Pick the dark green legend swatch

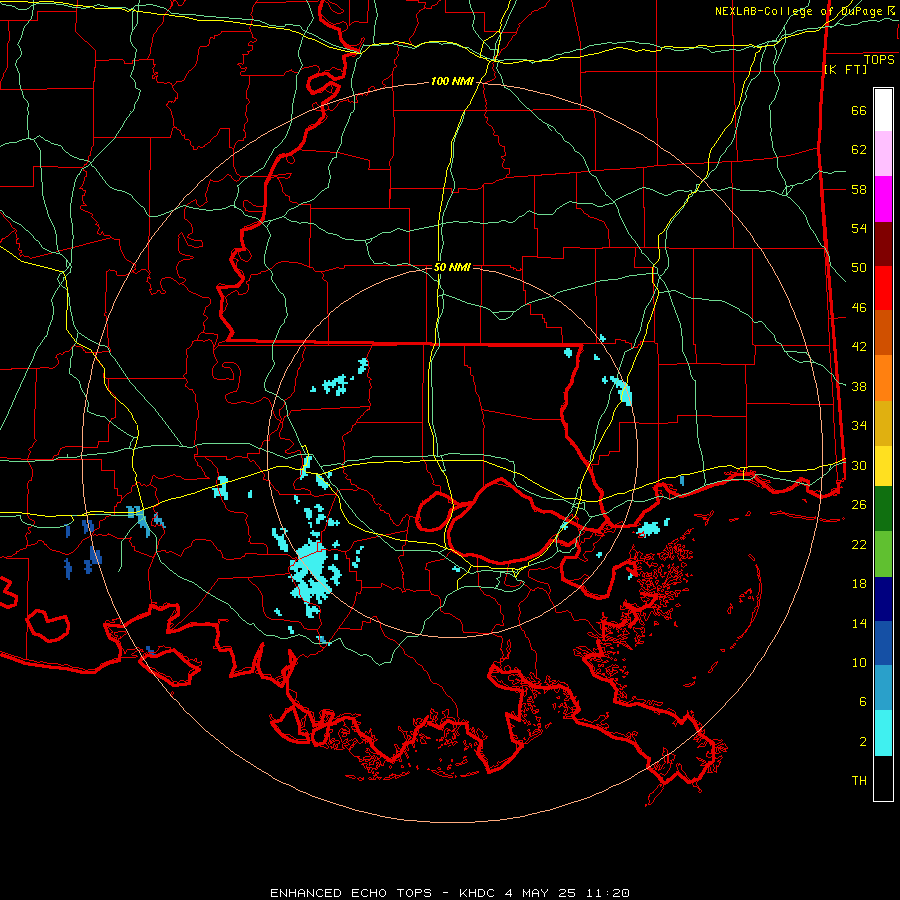tap(883, 509)
